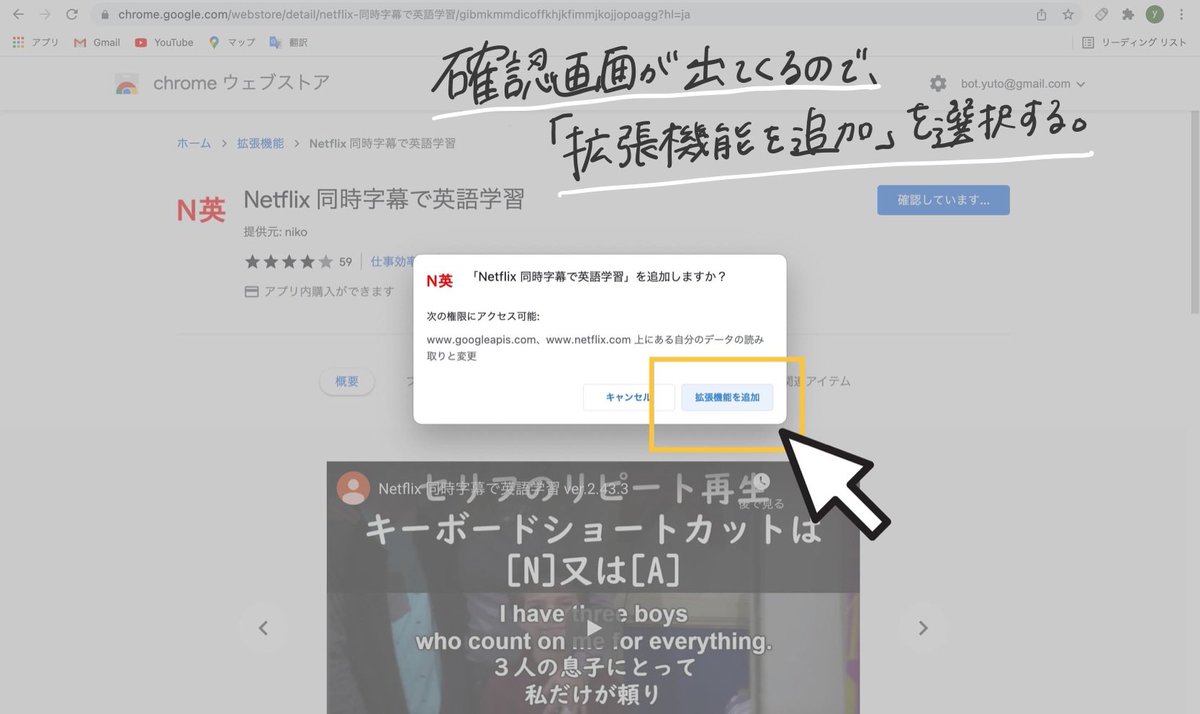Viewport: 1200px width, 714px height.
Task: Click the video uploader avatar icon
Action: point(353,489)
